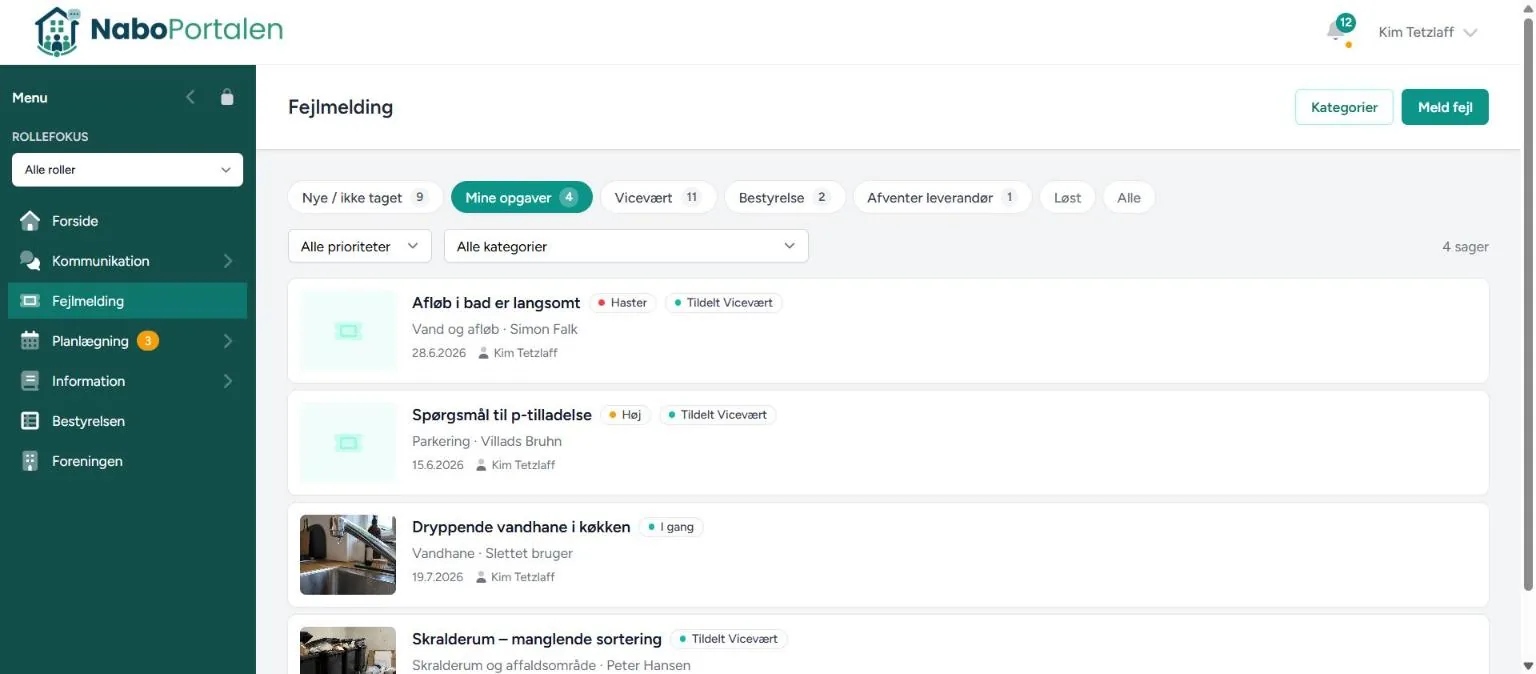
Task: Click the Foreningen building icon
Action: [x=30, y=461]
